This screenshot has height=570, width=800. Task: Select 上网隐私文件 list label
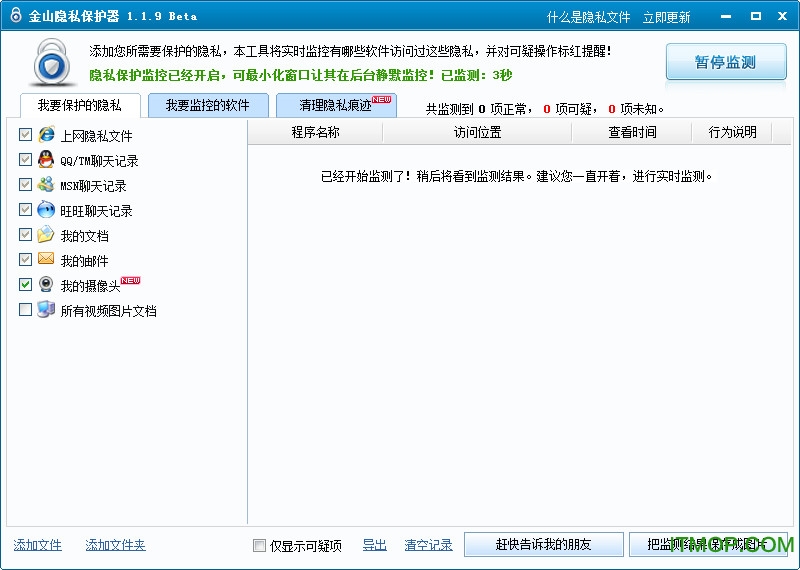(x=96, y=136)
